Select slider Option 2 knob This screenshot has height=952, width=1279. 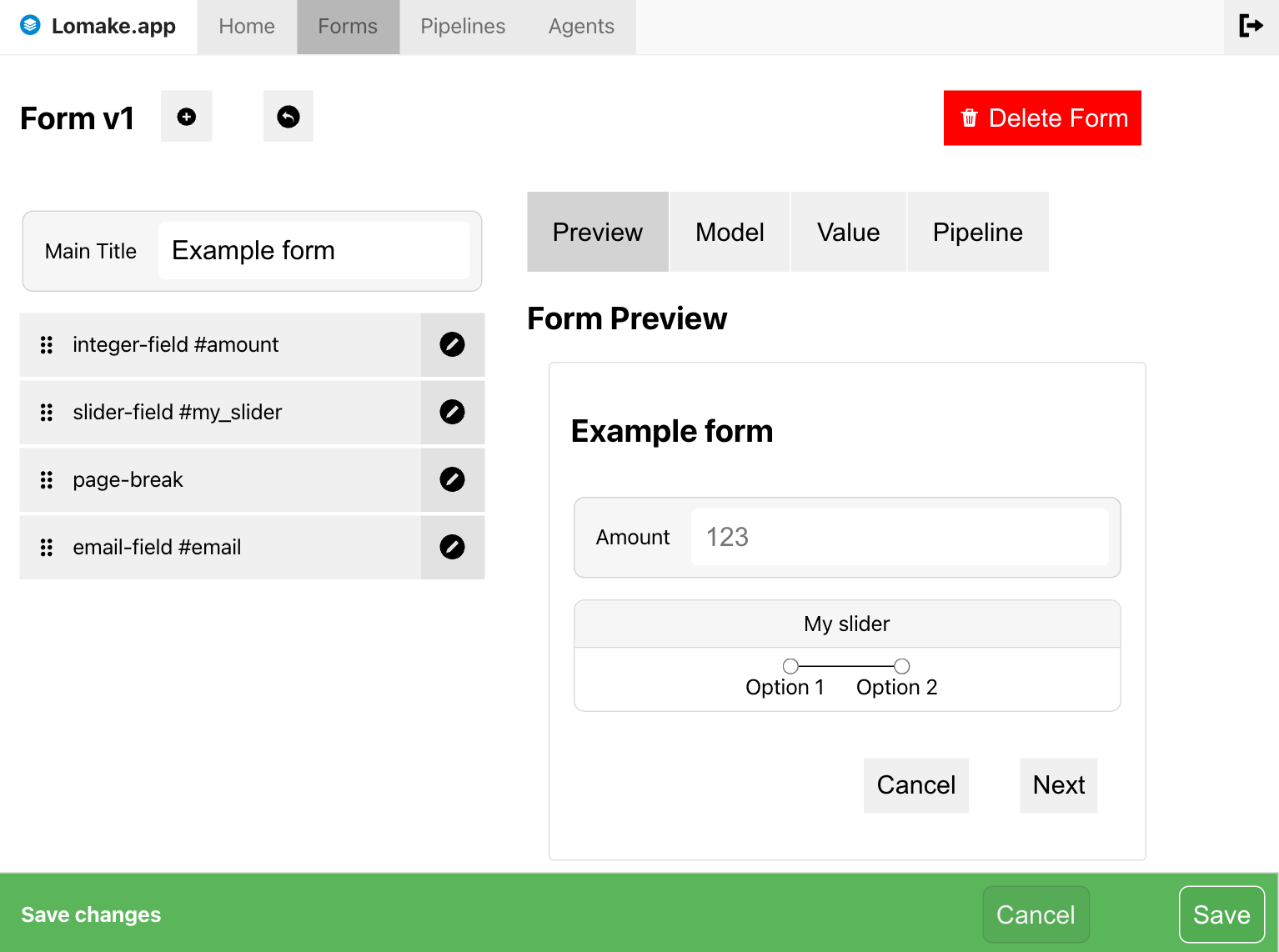pyautogui.click(x=901, y=666)
